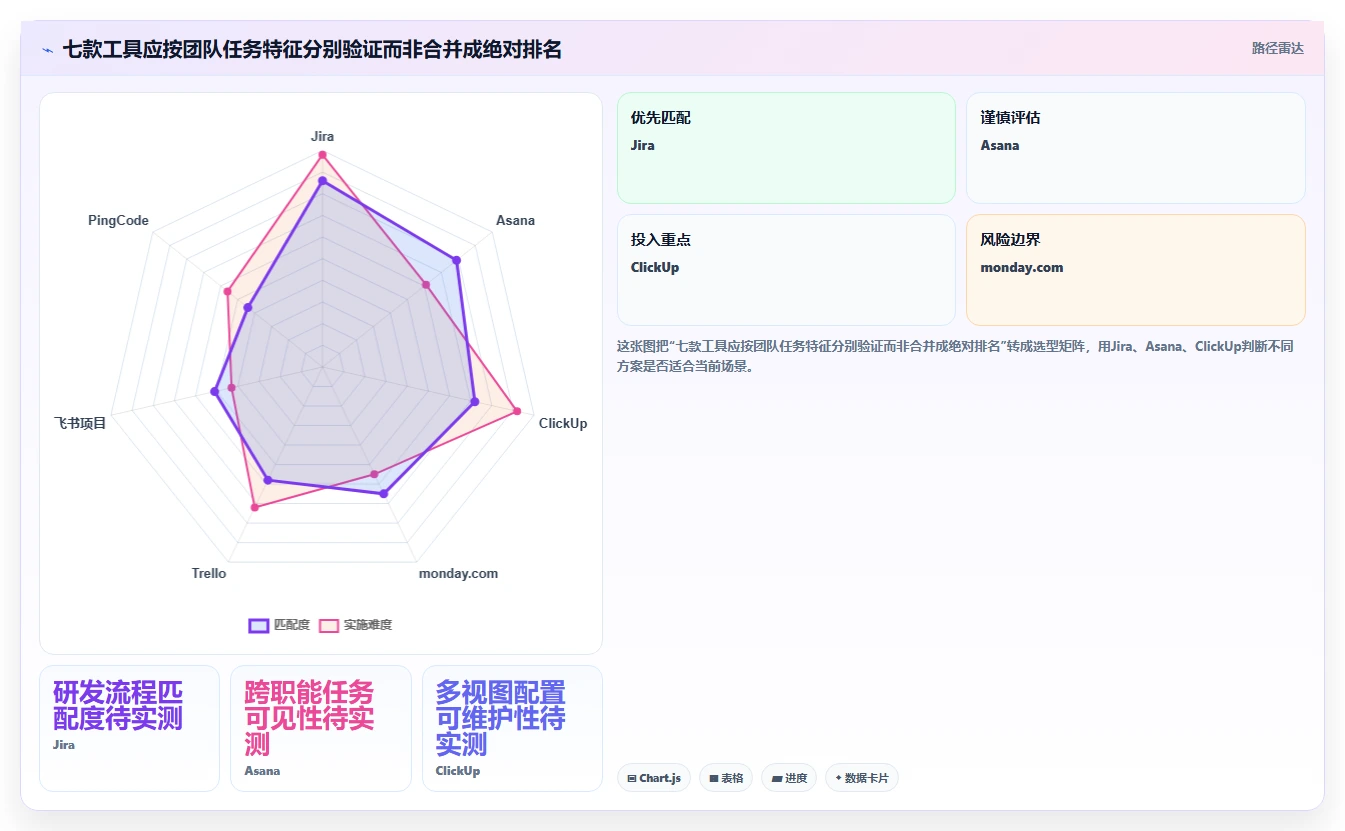Click the Asana axis label on the radar
Image resolution: width=1345 pixels, height=831 pixels.
pos(515,220)
